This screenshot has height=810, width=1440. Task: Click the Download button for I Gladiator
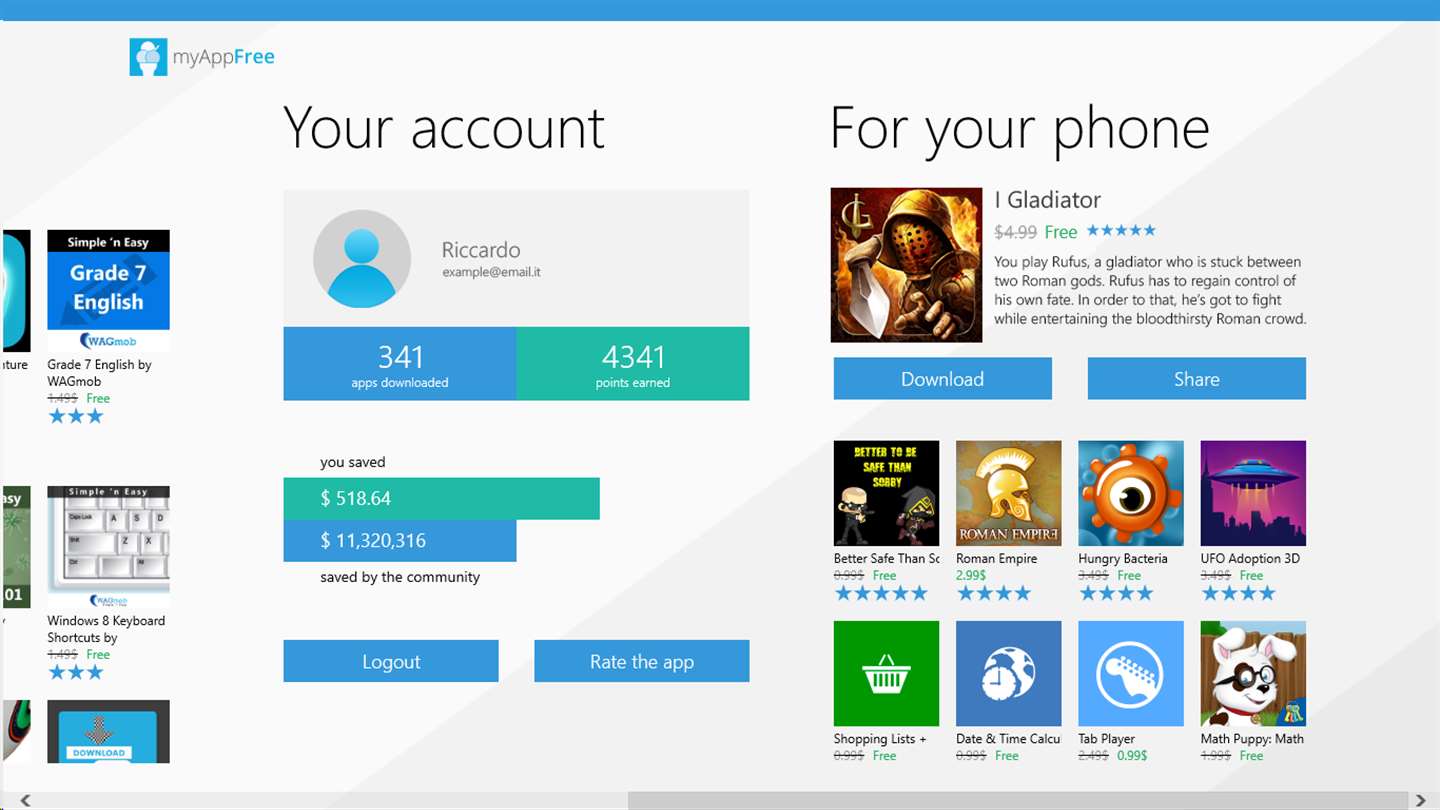(942, 379)
